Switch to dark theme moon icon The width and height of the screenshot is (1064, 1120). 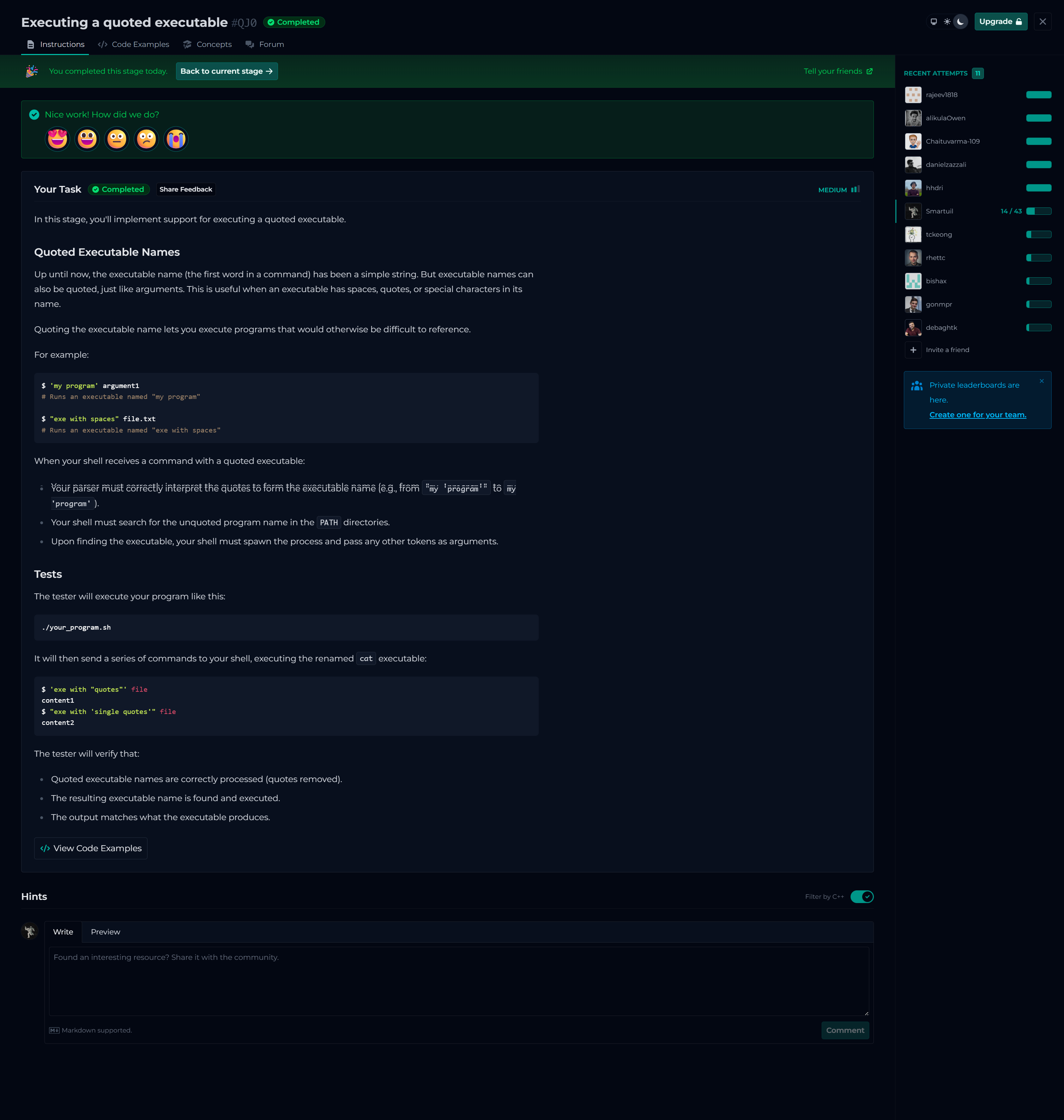coord(960,22)
